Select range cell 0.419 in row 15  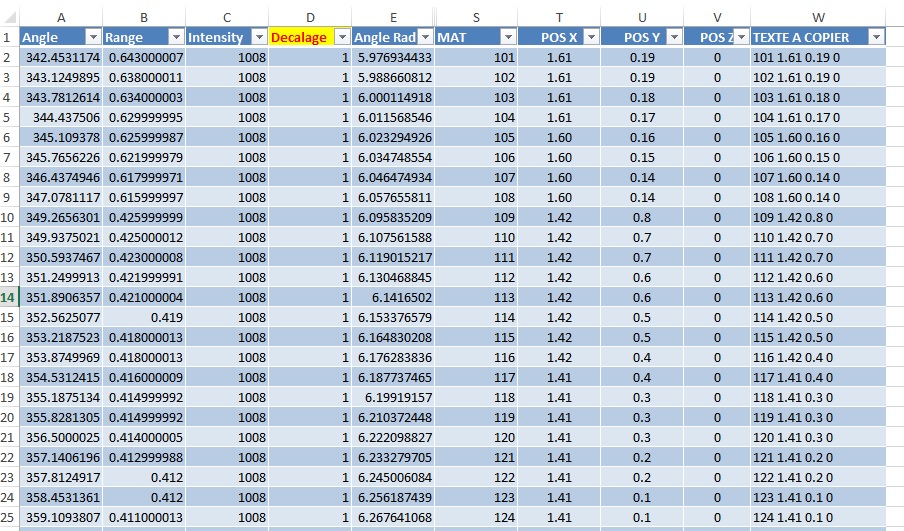[x=144, y=318]
